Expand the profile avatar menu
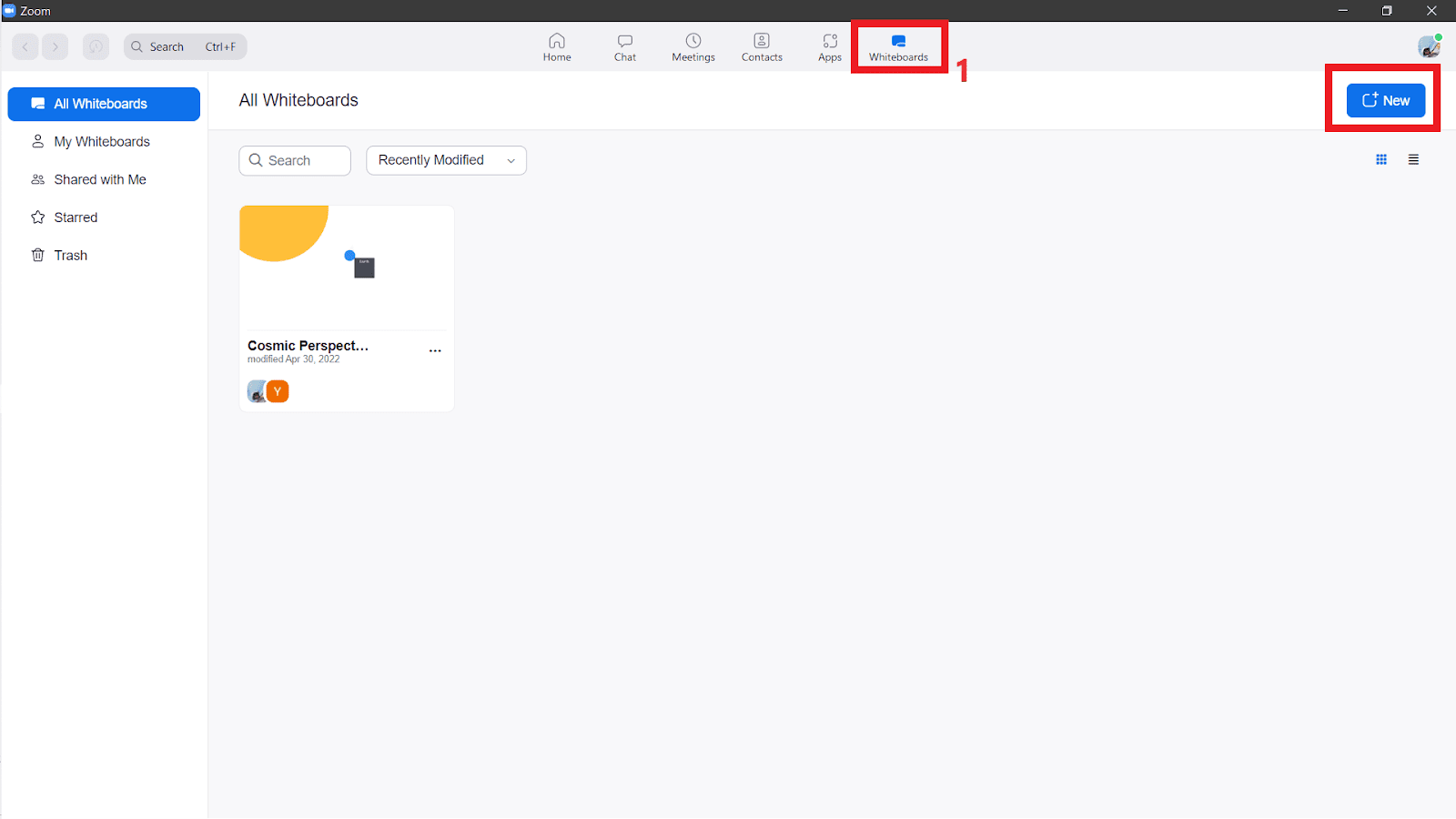Image resolution: width=1456 pixels, height=819 pixels. coord(1429,45)
